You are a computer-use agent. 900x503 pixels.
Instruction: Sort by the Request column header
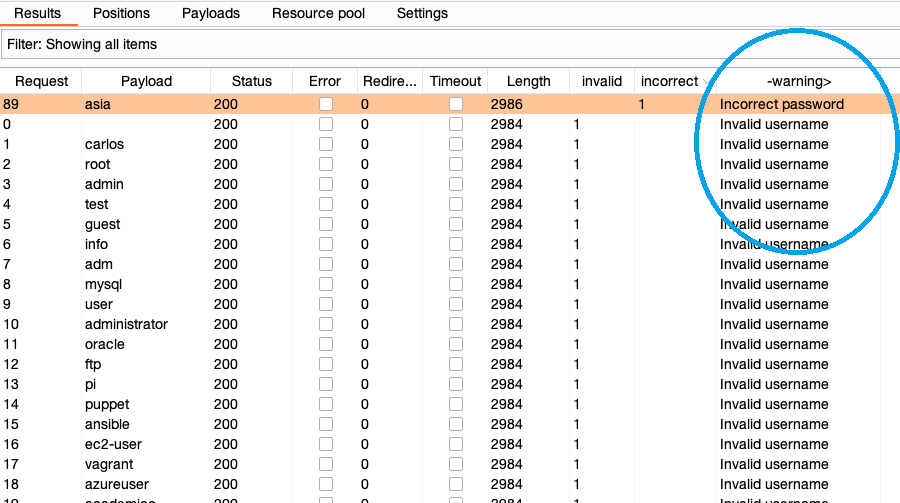41,81
